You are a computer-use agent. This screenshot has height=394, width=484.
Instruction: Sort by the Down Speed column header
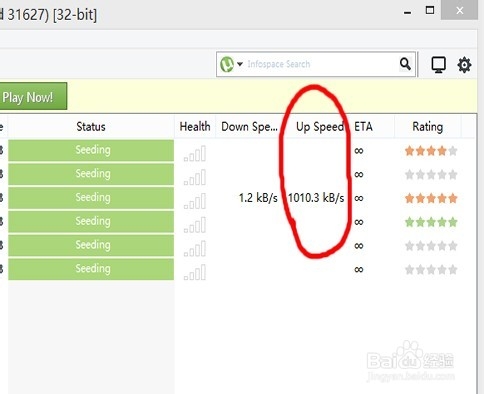(x=249, y=127)
